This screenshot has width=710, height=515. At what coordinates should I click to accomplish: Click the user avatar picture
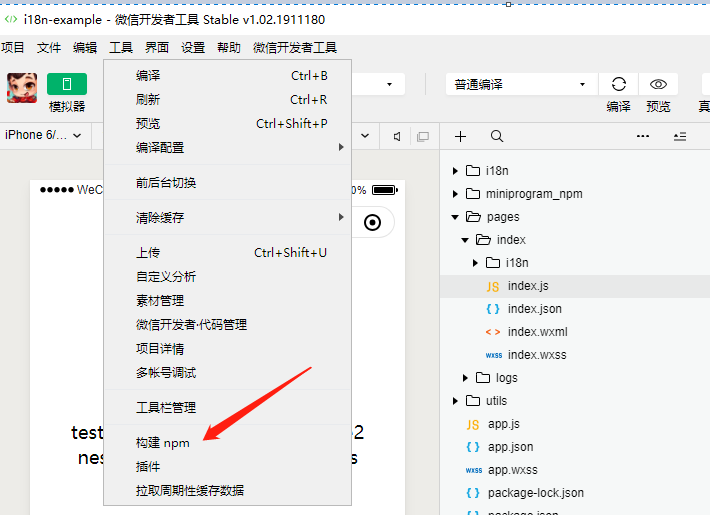pyautogui.click(x=22, y=88)
